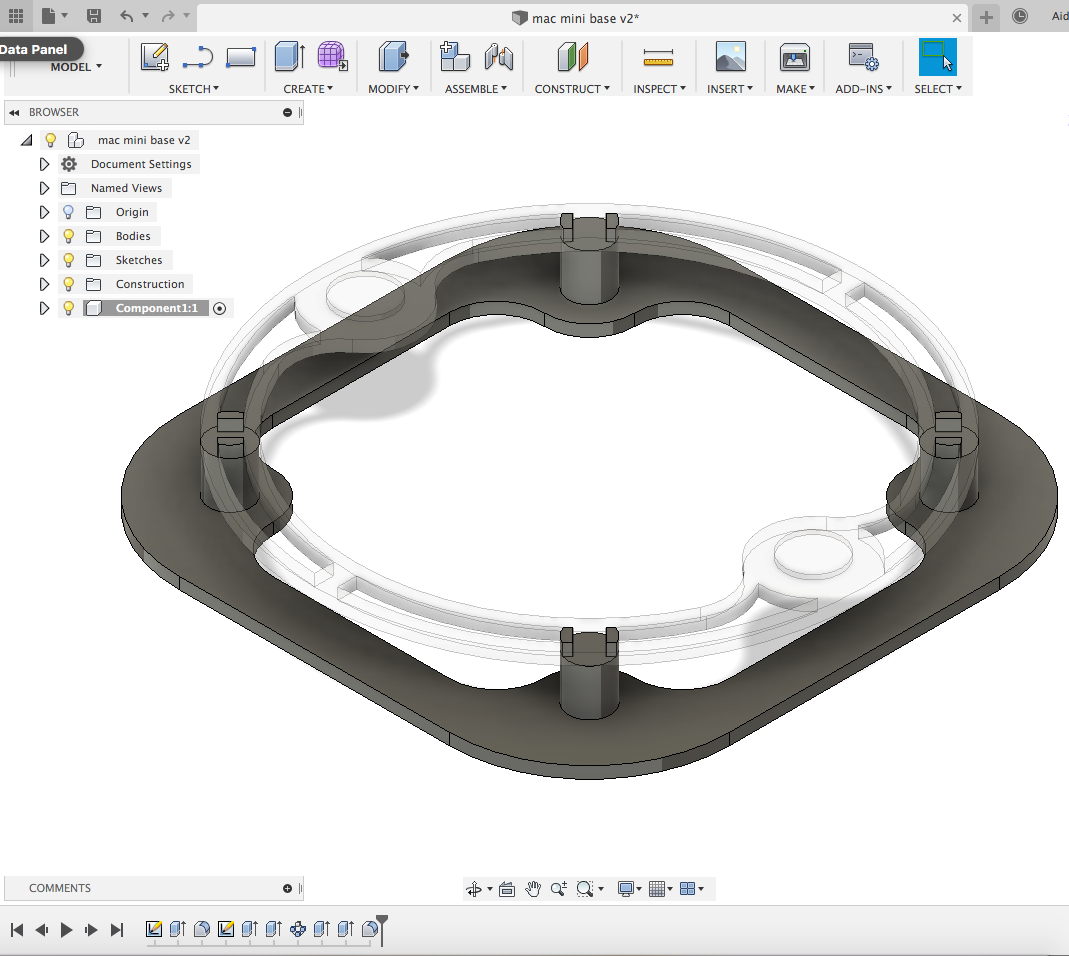The height and width of the screenshot is (956, 1069).
Task: Click Grid and Snaps icon
Action: (657, 888)
